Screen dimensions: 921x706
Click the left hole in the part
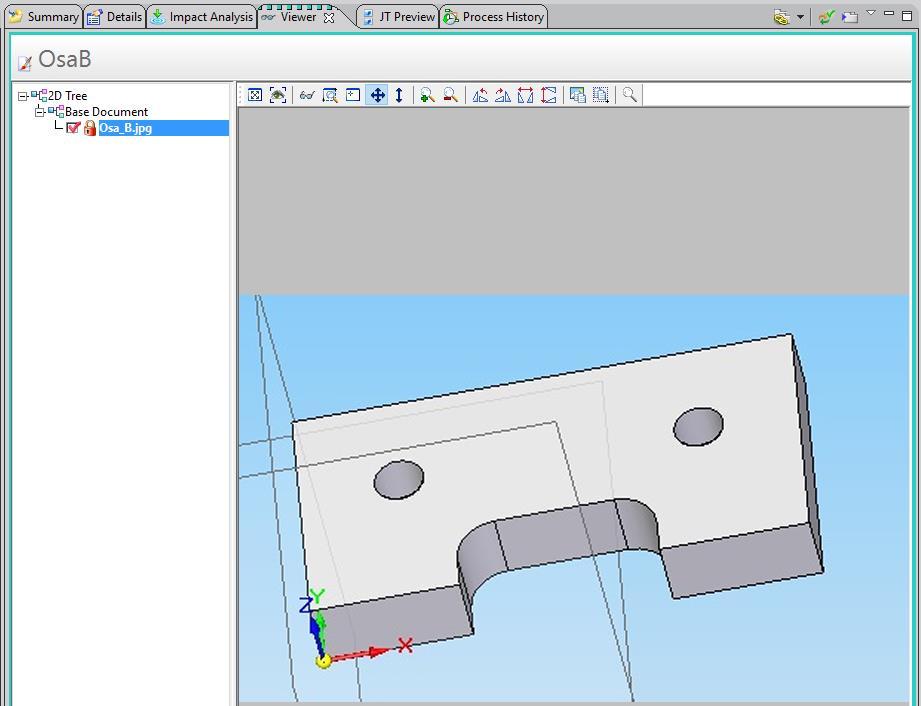coord(399,480)
